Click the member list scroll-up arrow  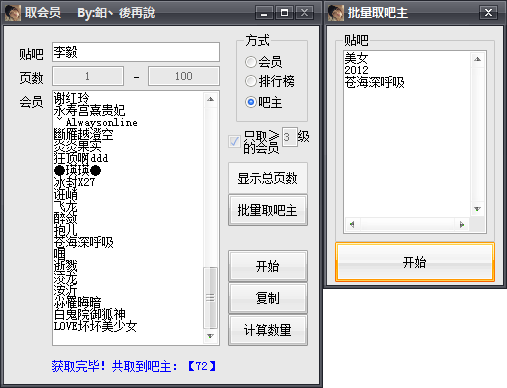pos(210,99)
